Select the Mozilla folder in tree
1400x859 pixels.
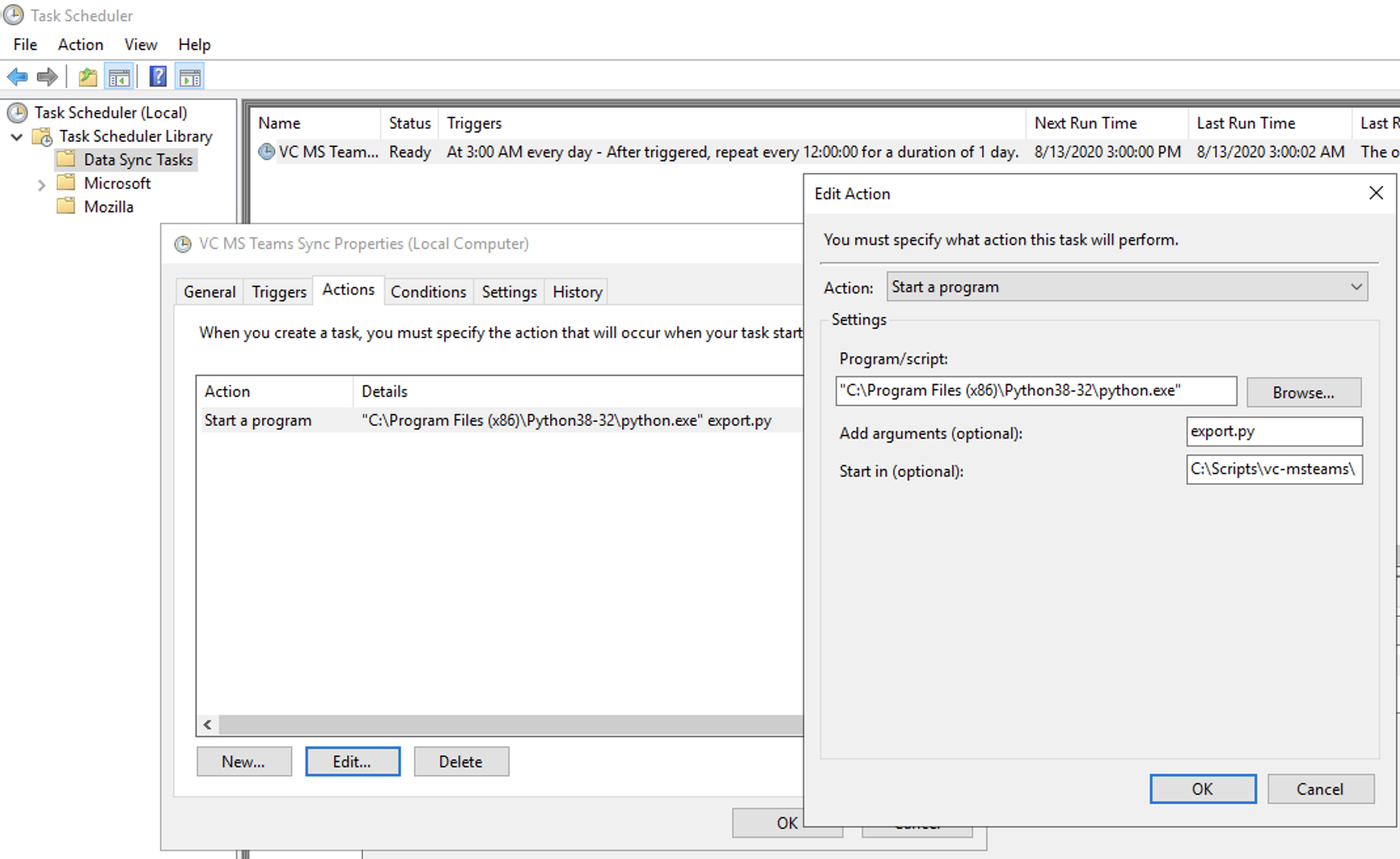click(108, 207)
